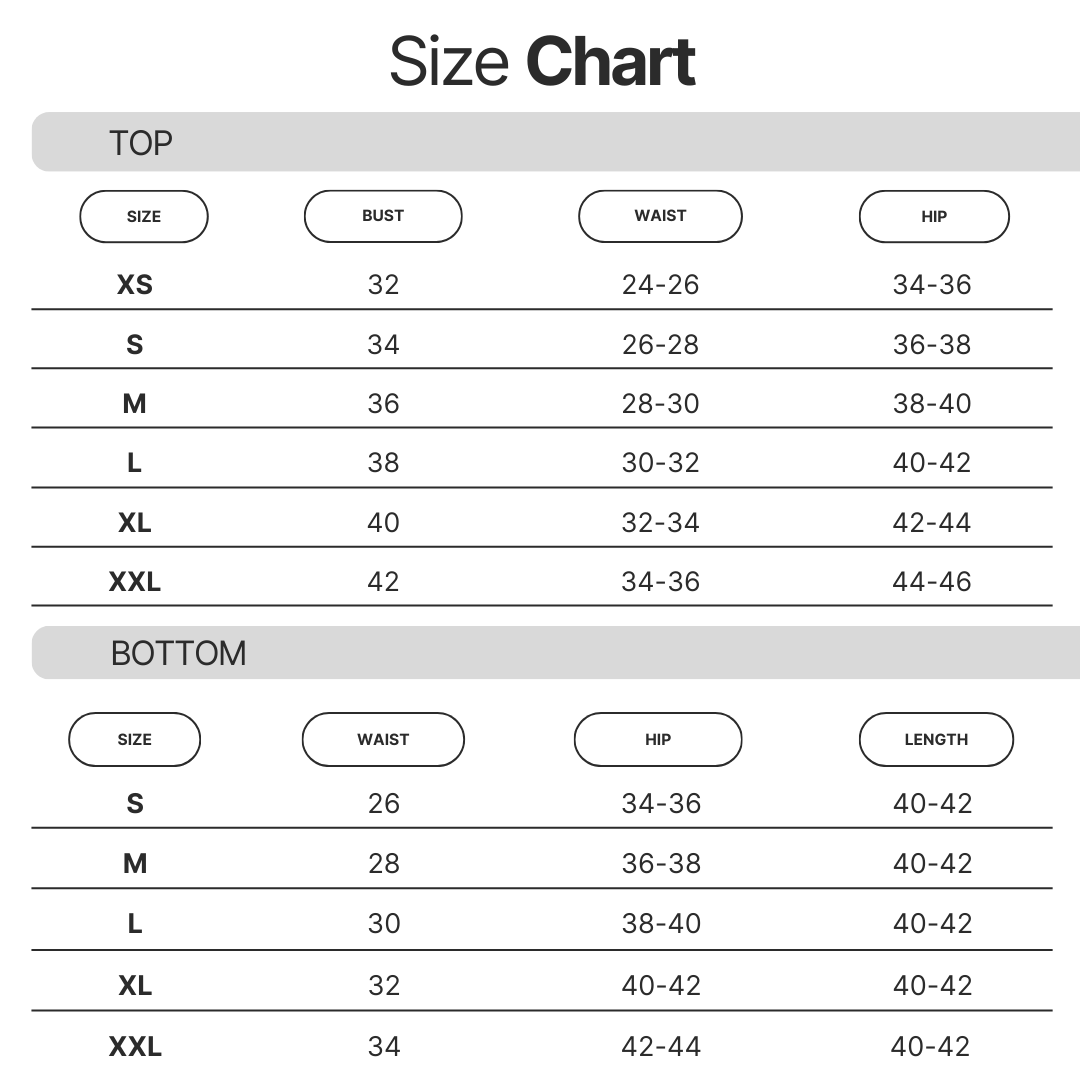Click the SIZE pill in TOP section
1080x1080 pixels.
click(144, 216)
